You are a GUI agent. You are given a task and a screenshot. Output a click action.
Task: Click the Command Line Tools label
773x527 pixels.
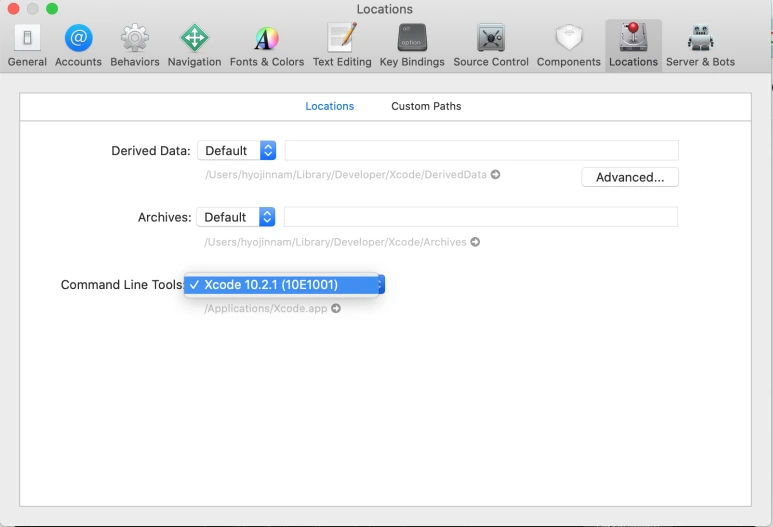coord(122,284)
